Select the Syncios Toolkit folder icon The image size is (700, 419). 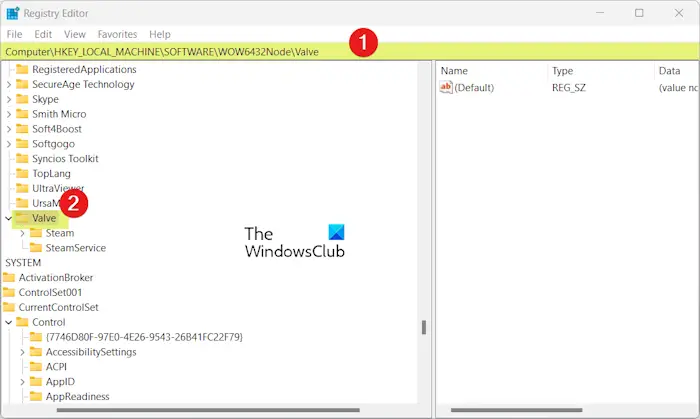coord(22,158)
